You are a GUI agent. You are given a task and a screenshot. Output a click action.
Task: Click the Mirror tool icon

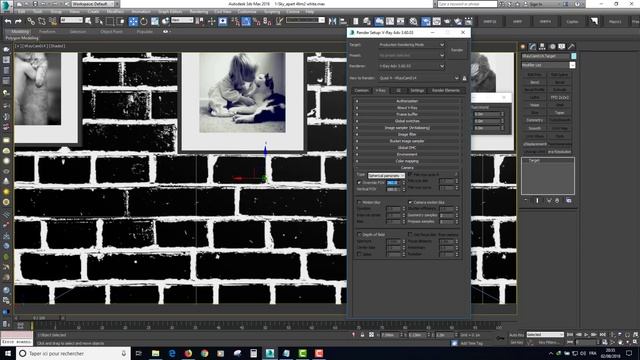(332, 21)
